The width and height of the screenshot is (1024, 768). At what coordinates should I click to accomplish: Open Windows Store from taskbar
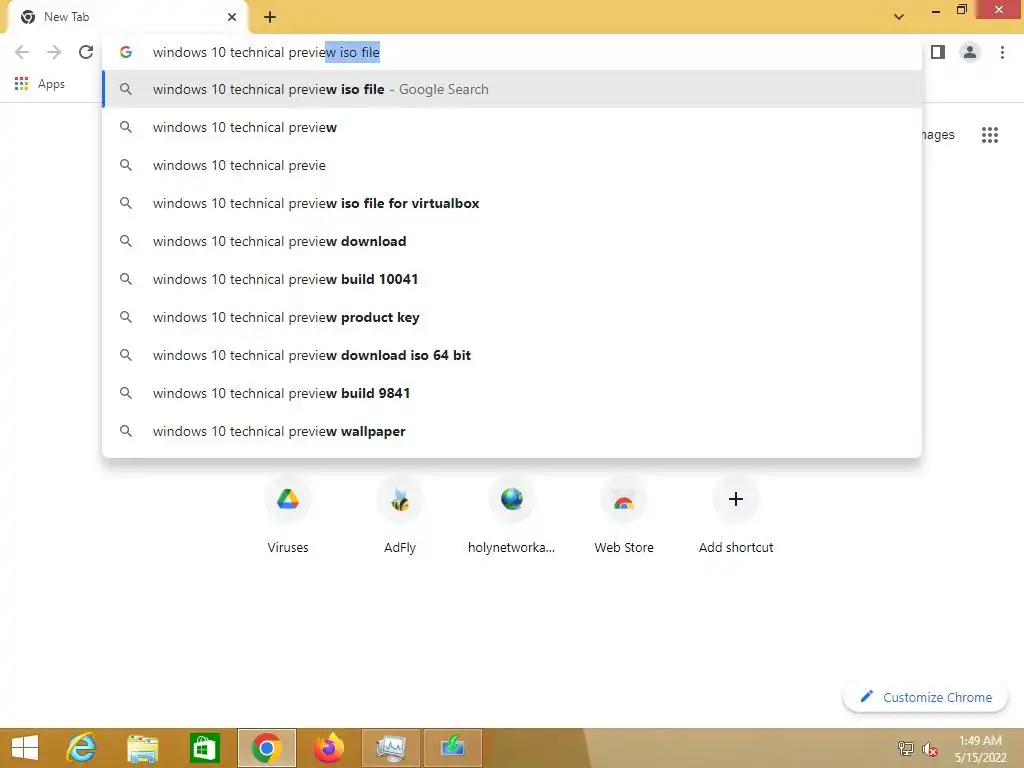pyautogui.click(x=204, y=748)
